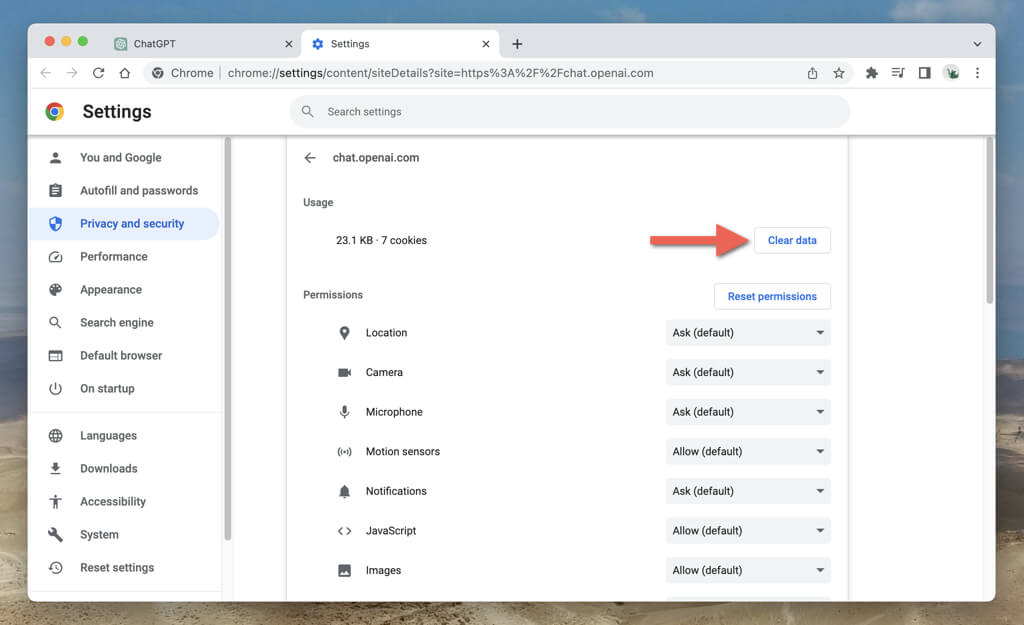Expand the JavaScript permission dropdown

(748, 531)
